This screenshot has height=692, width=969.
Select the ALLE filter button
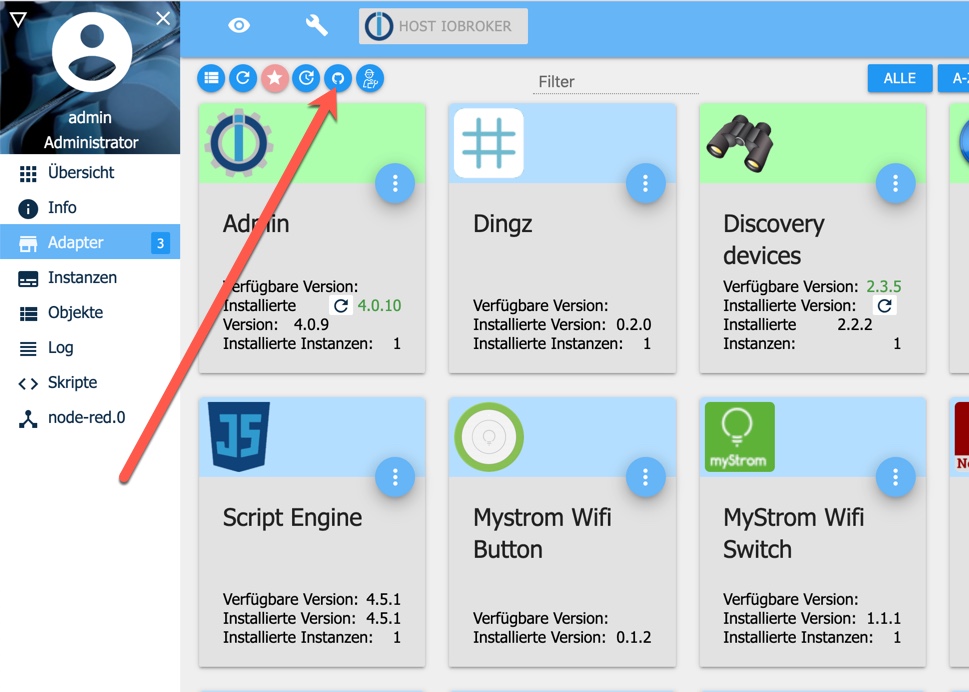pos(899,78)
